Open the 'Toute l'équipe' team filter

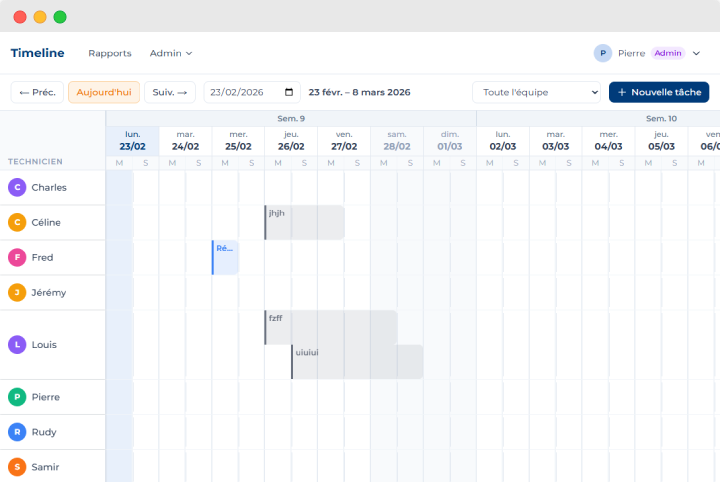coord(536,92)
